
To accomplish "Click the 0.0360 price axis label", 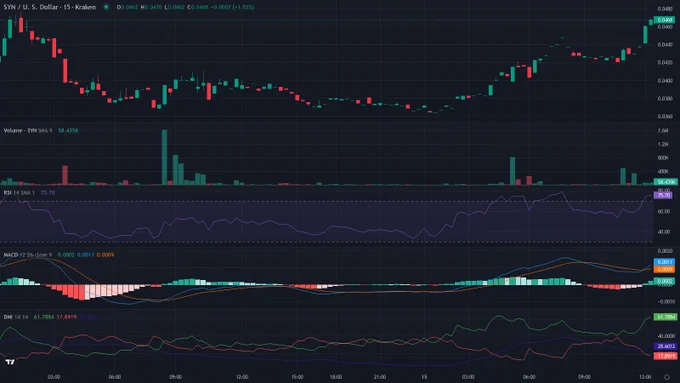I will tap(665, 116).
